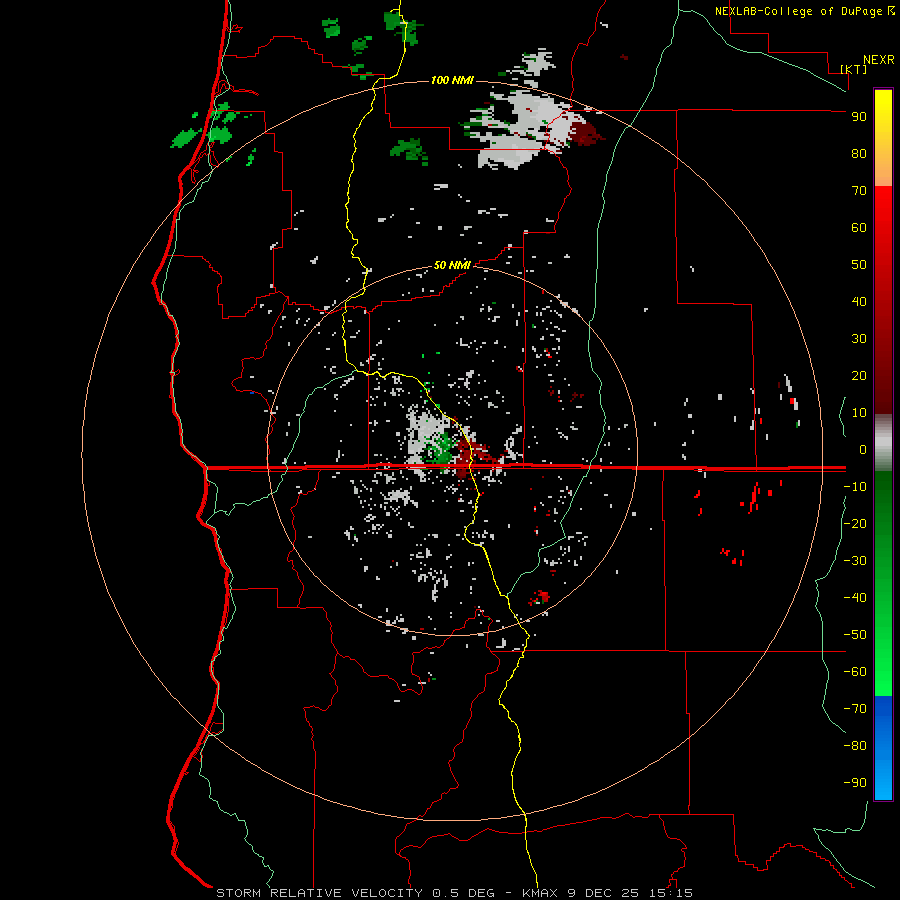Image resolution: width=900 pixels, height=900 pixels.
Task: Click the 30 value on the color scale
Action: tap(859, 339)
